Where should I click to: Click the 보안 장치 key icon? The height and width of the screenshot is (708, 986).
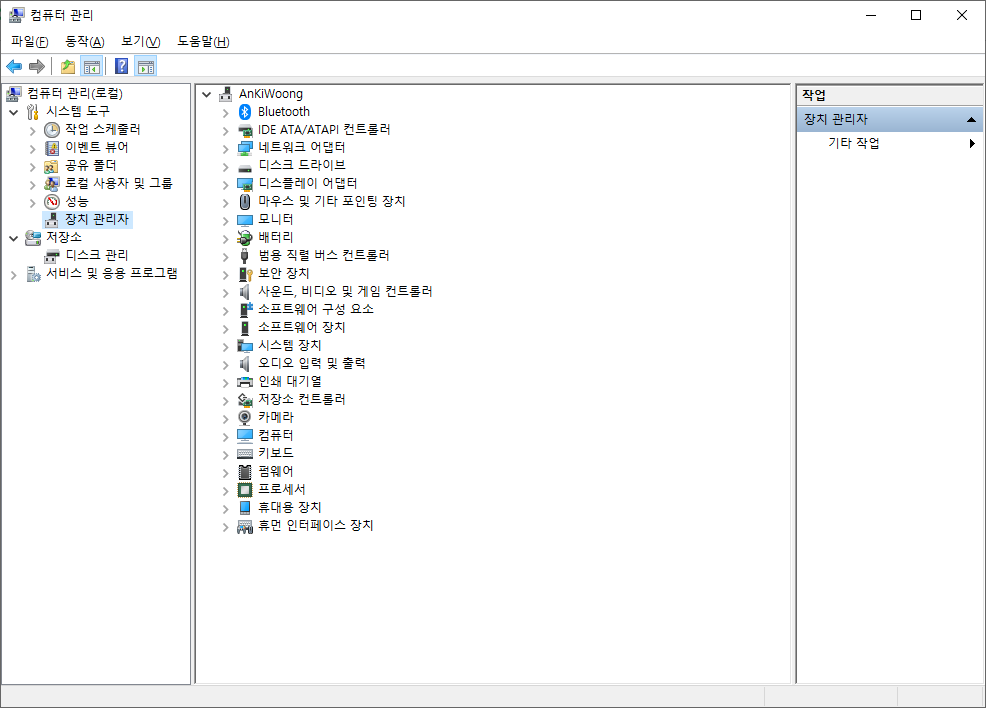click(245, 274)
